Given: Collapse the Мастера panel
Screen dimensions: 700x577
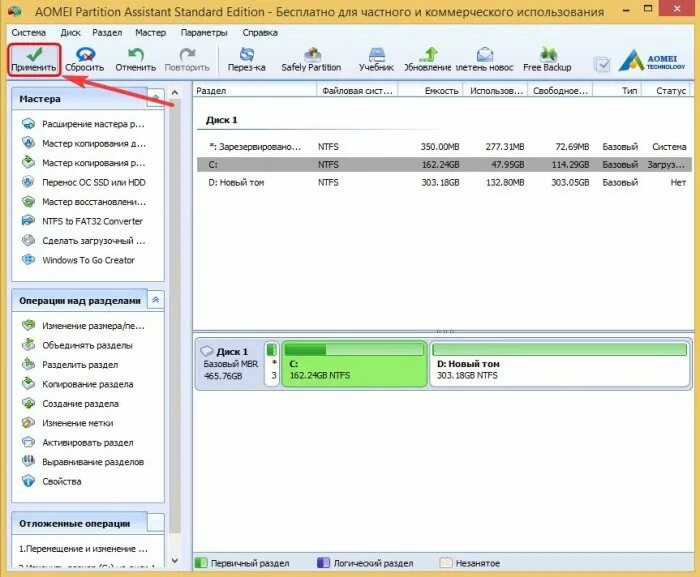Looking at the screenshot, I should pyautogui.click(x=156, y=97).
